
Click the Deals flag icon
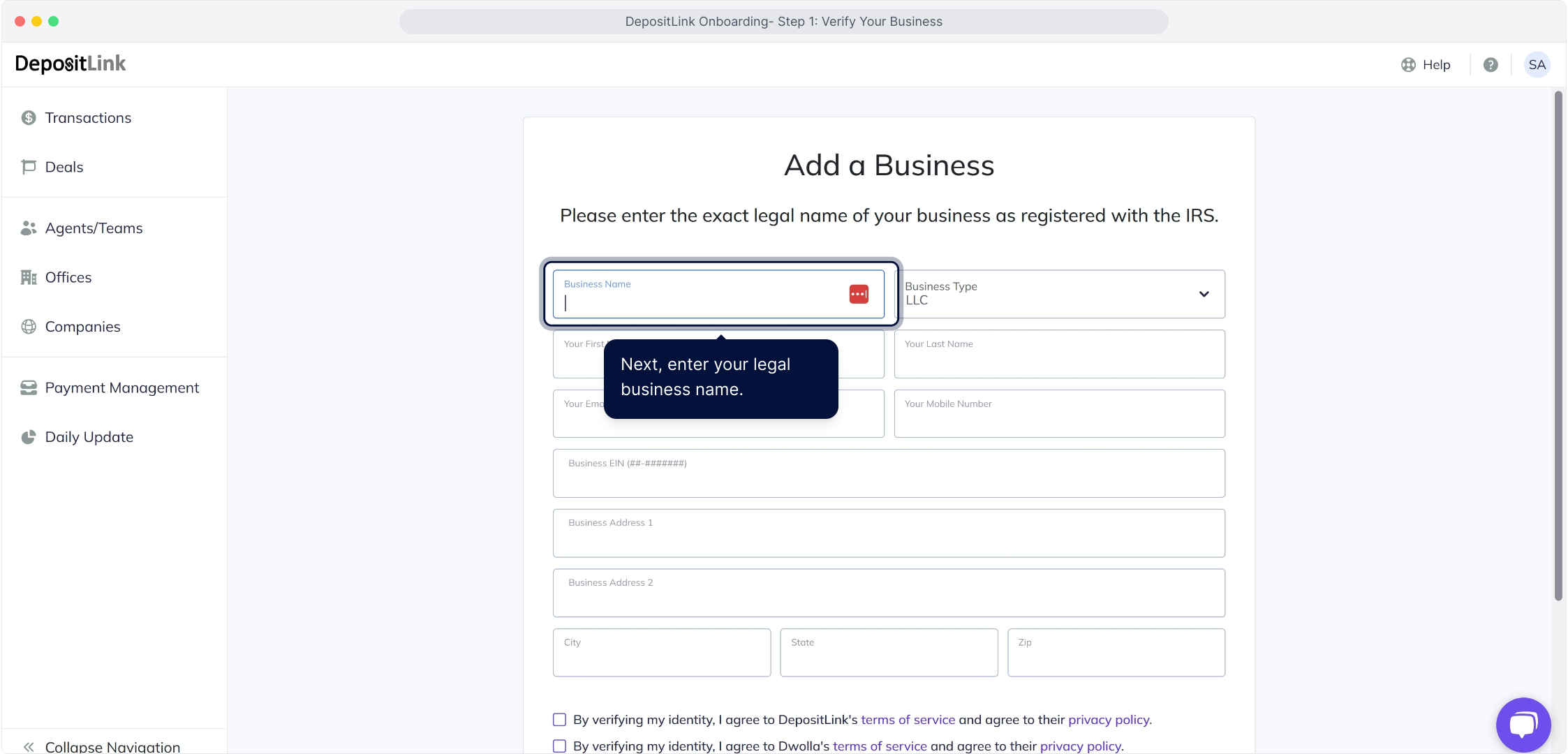pyautogui.click(x=29, y=167)
